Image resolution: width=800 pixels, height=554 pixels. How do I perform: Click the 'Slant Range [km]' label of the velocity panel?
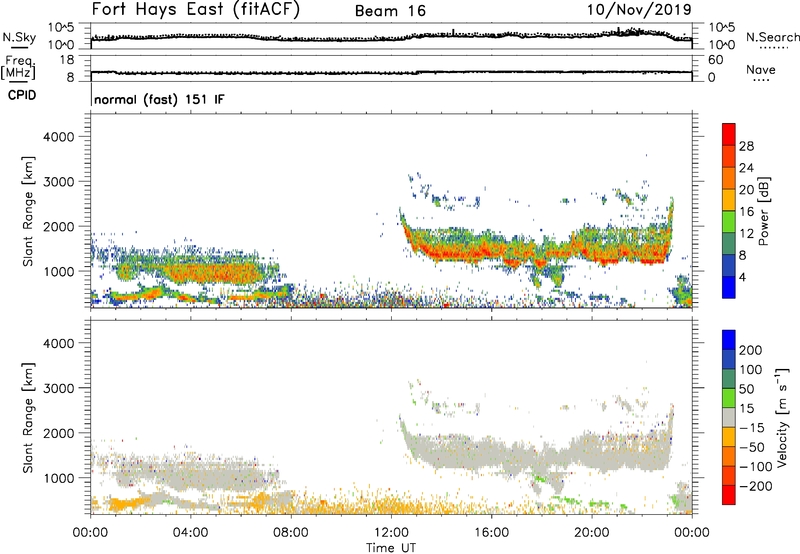[x=28, y=418]
